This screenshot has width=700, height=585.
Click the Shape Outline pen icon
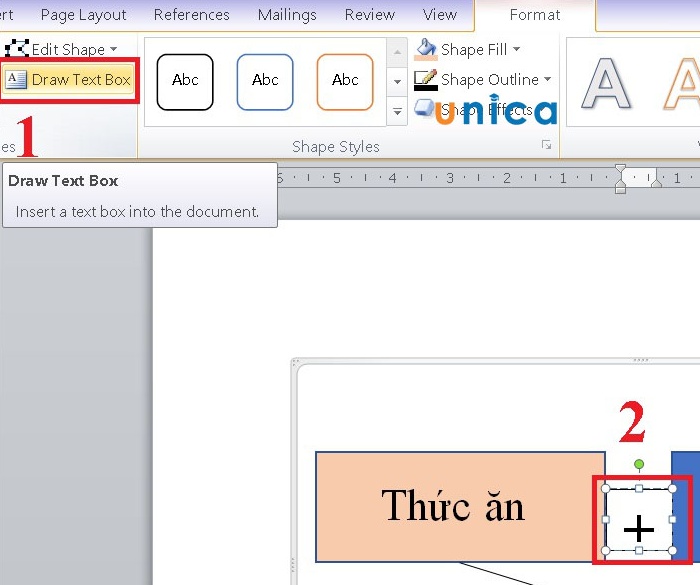pos(426,79)
